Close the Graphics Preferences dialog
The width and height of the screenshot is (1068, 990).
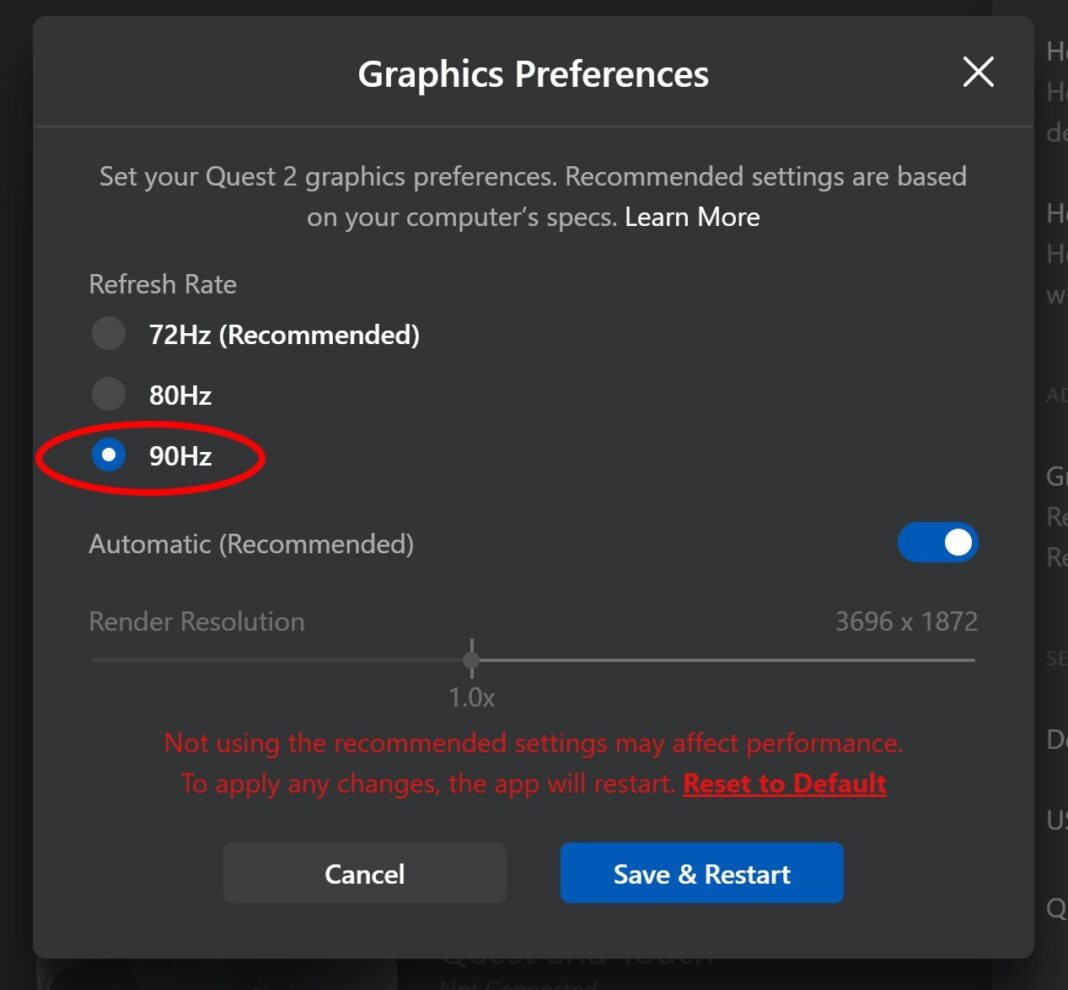point(977,72)
